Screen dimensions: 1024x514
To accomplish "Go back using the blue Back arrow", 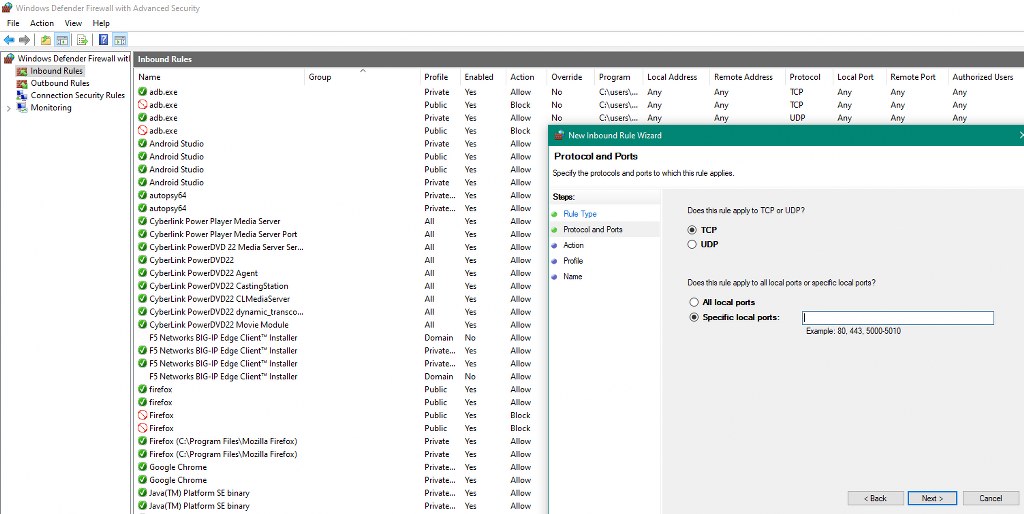I will [x=9, y=40].
